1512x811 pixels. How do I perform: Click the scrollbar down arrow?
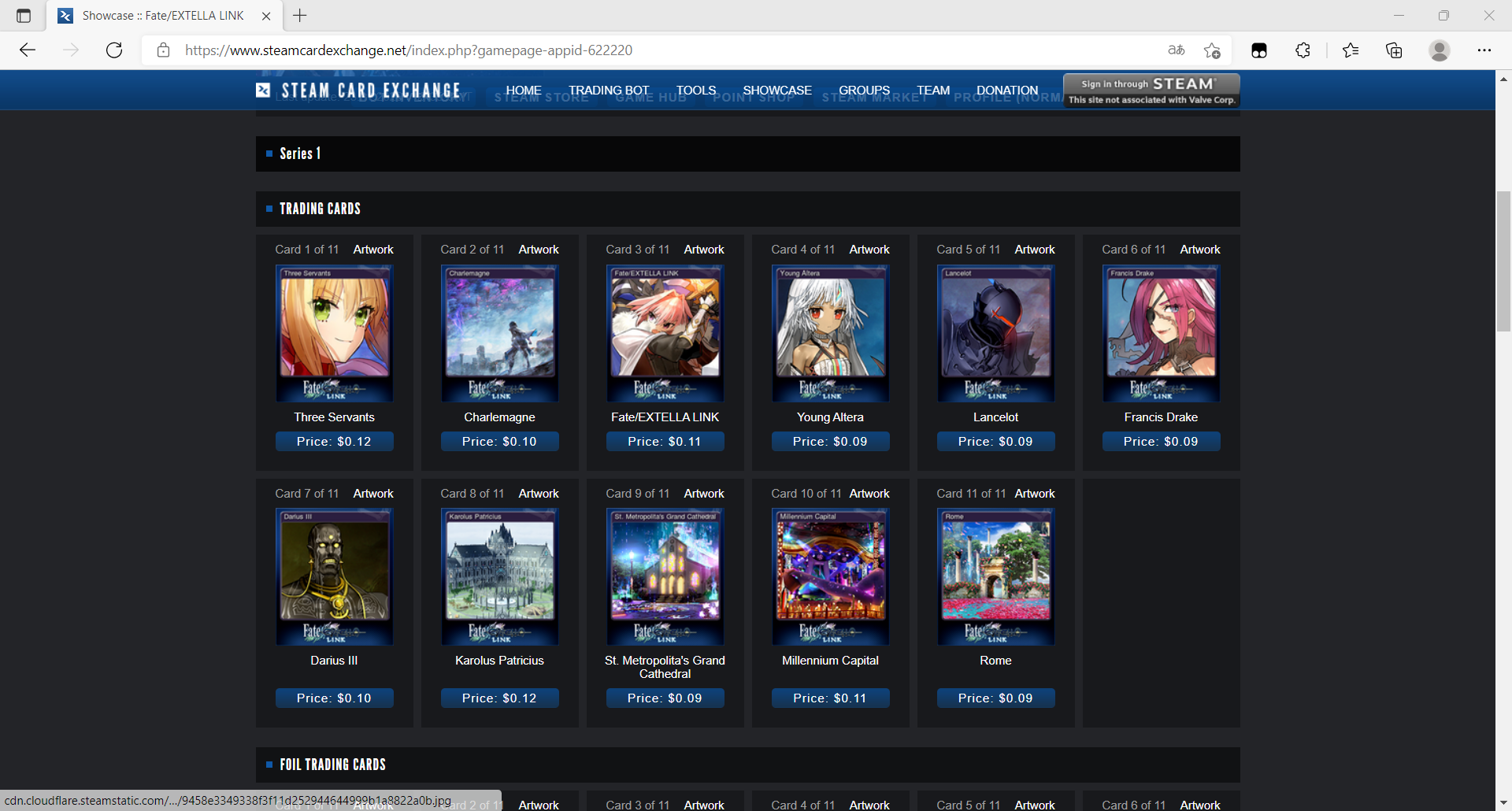(x=1503, y=803)
